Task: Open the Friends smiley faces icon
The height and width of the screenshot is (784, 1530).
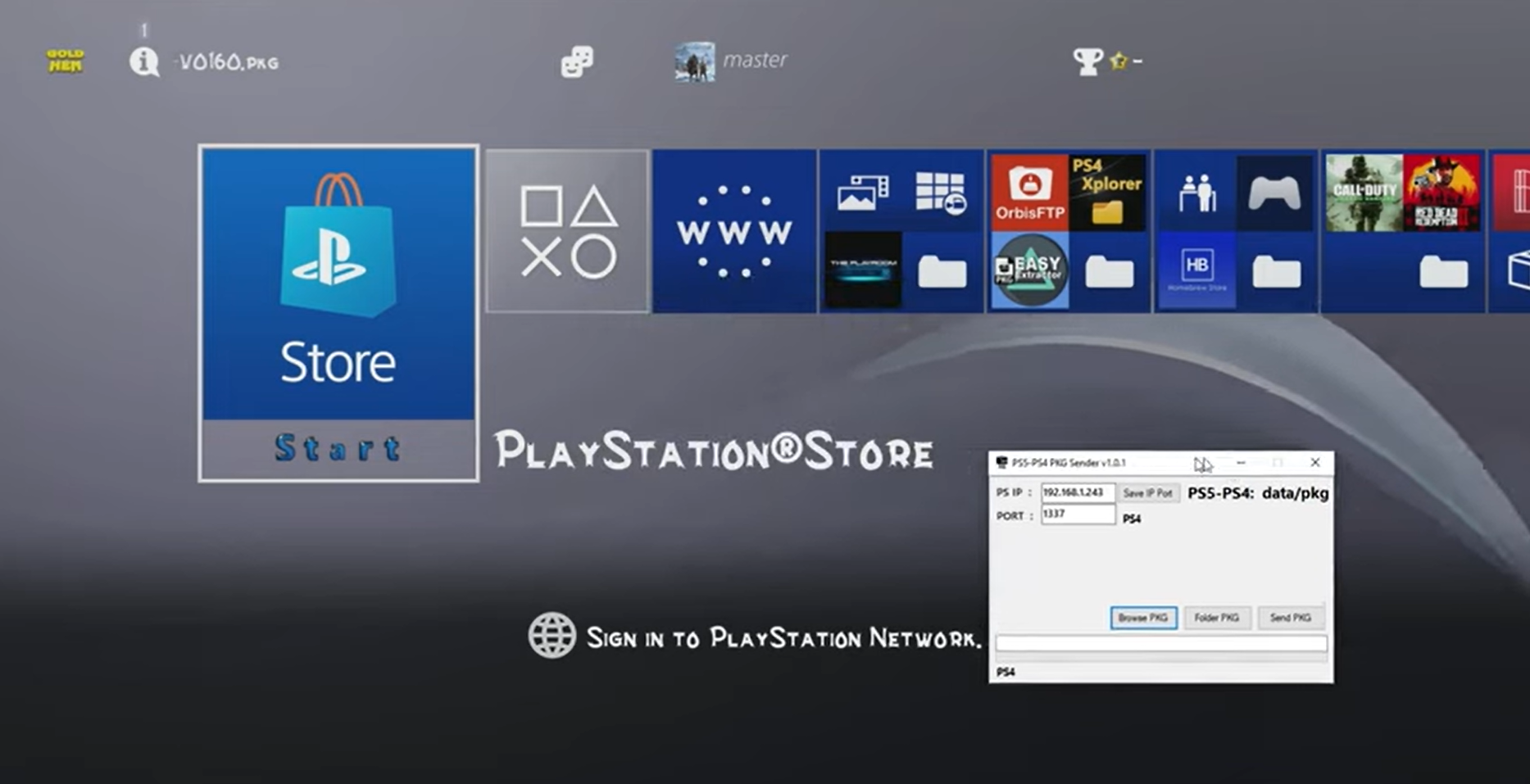Action: (x=577, y=61)
